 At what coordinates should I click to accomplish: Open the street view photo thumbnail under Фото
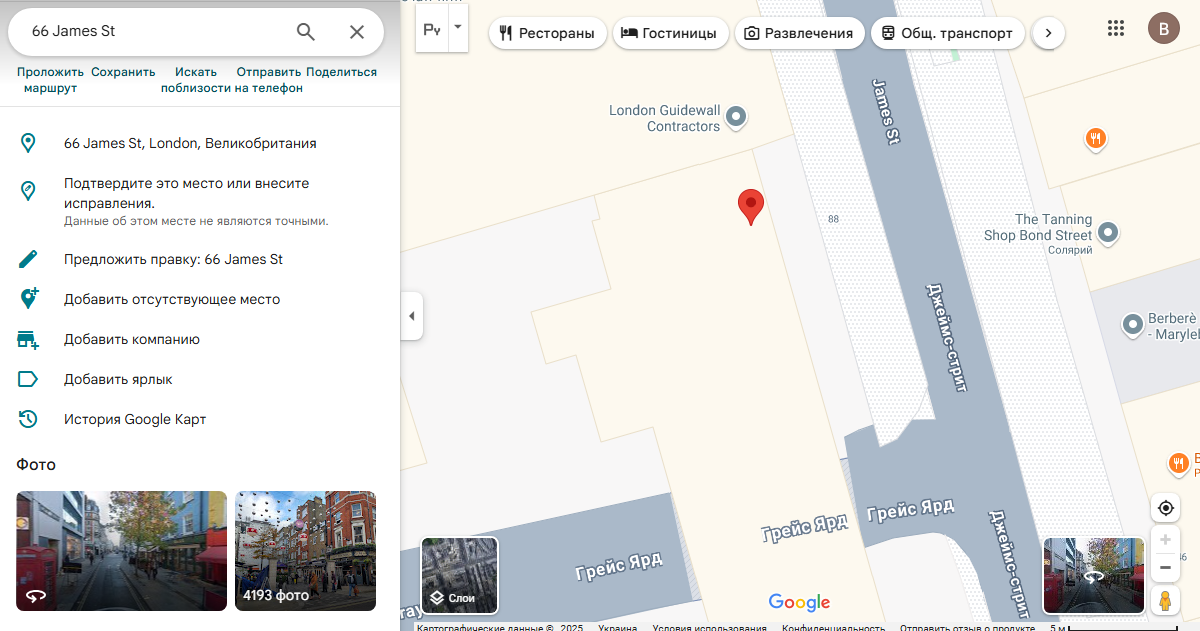coord(121,551)
